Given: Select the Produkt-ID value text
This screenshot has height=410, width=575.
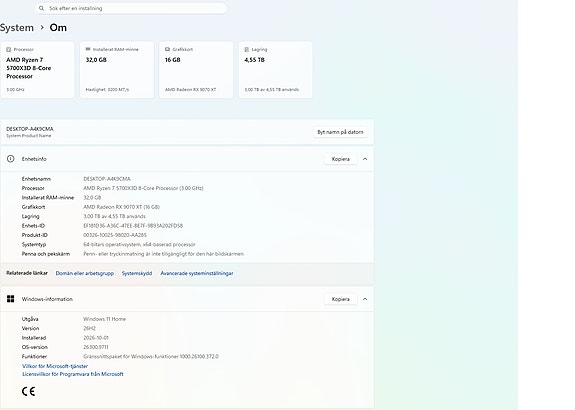Looking at the screenshot, I should coord(115,235).
